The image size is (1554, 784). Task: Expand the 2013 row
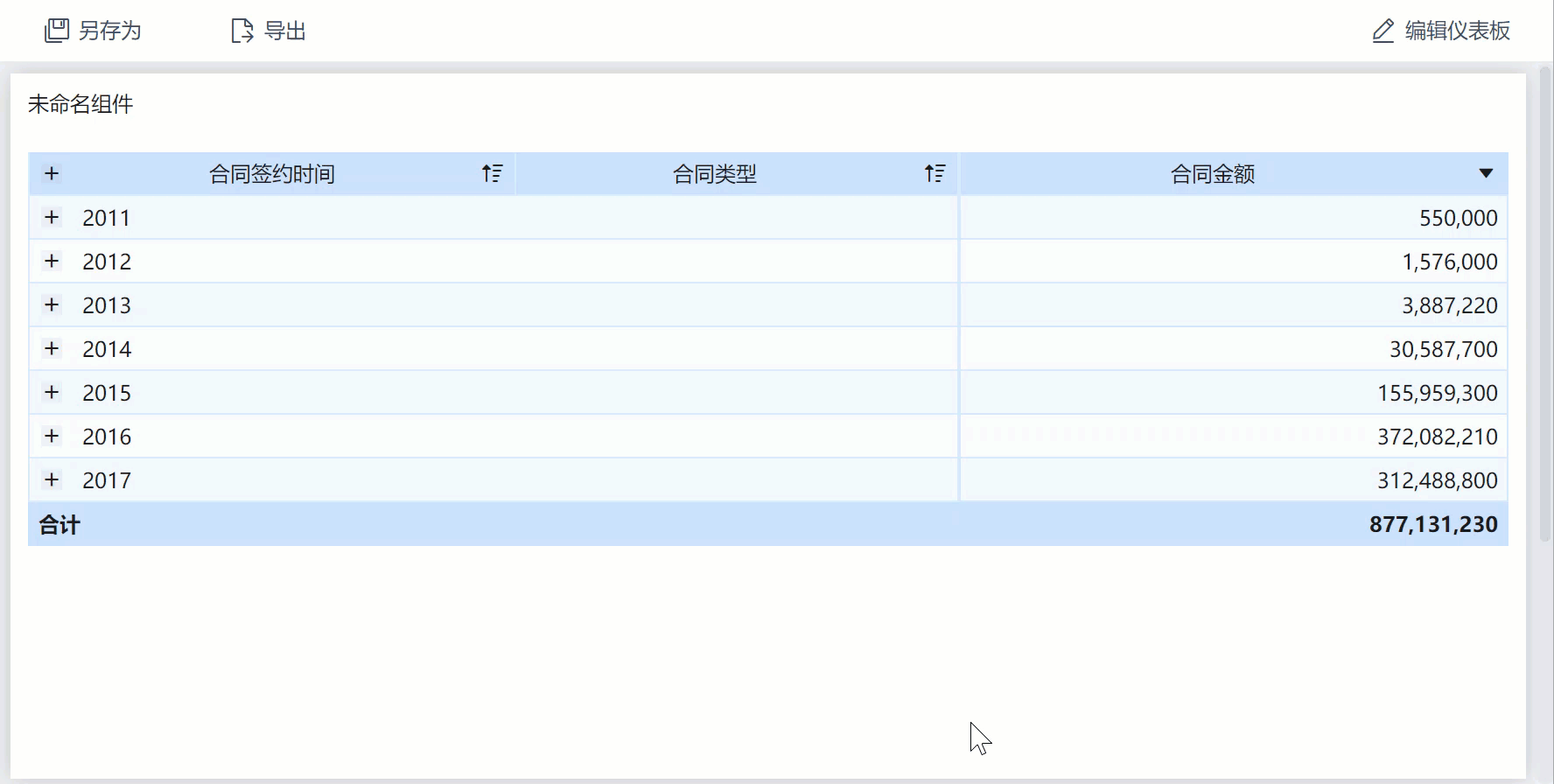pyautogui.click(x=52, y=304)
